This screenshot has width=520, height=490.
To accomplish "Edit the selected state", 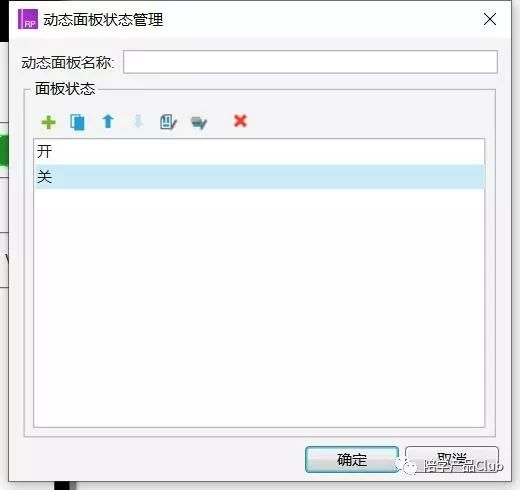I will 168,122.
